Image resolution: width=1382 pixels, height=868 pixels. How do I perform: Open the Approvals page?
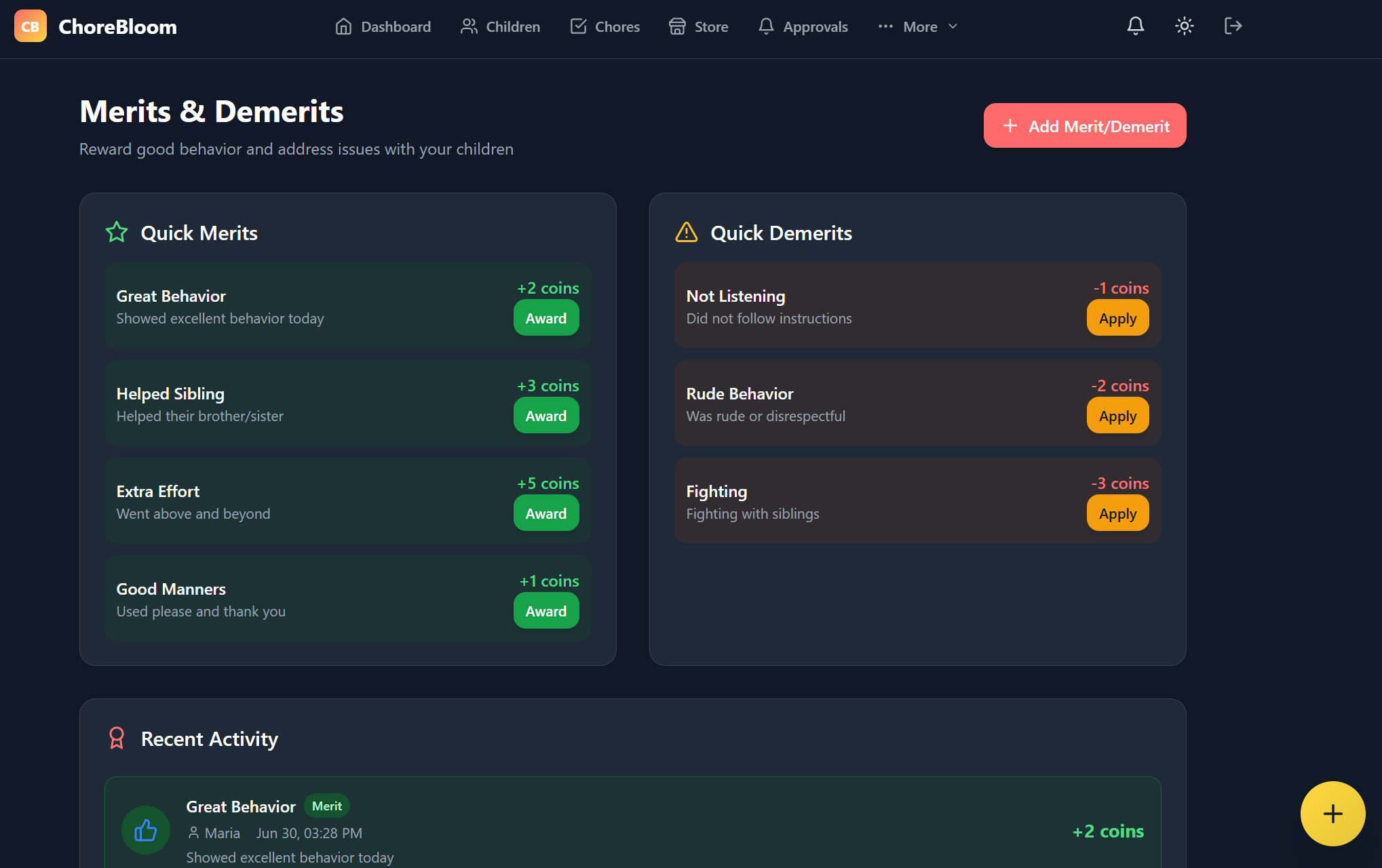(803, 27)
